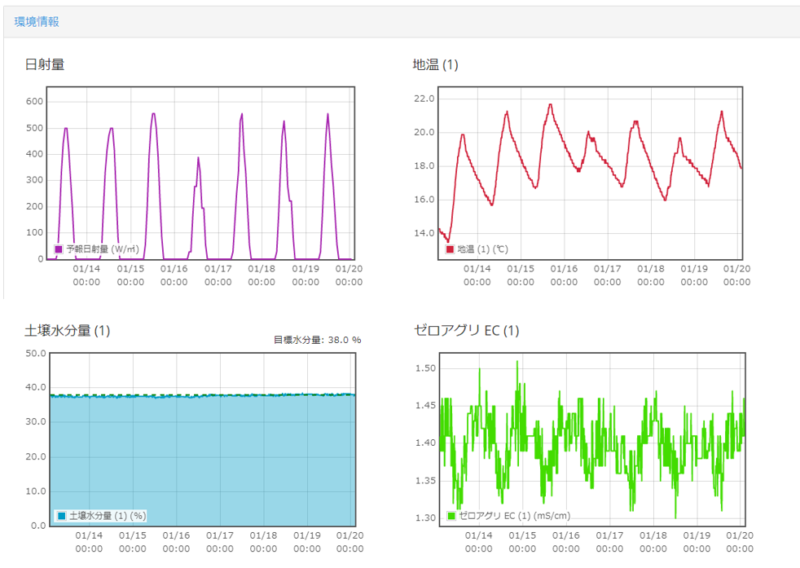
Task: Select the 地温 (1) (℃) legend label
Action: 482,249
